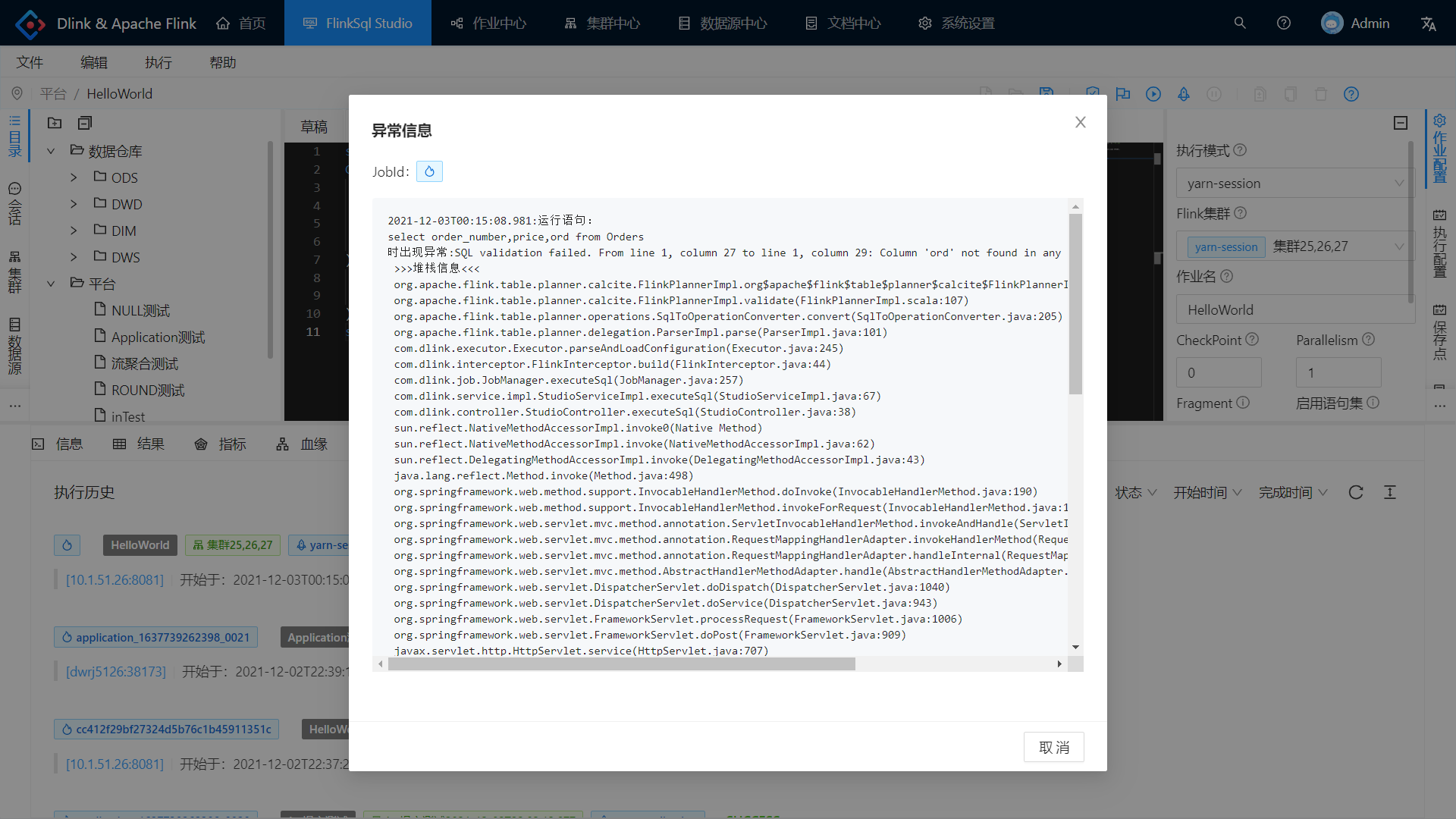Click the search magnifier icon in header
The width and height of the screenshot is (1456, 819).
[1240, 24]
